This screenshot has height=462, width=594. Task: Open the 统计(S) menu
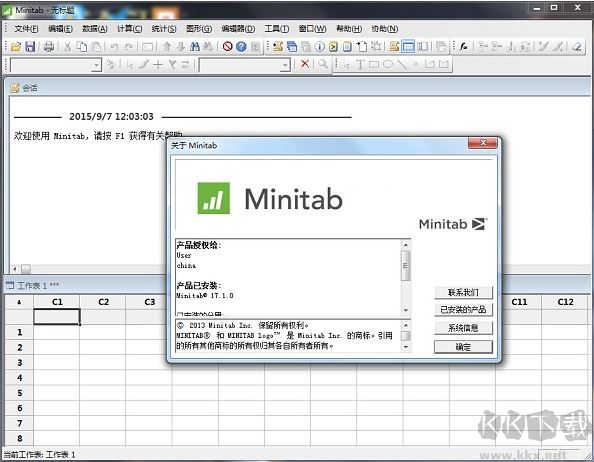(164, 29)
